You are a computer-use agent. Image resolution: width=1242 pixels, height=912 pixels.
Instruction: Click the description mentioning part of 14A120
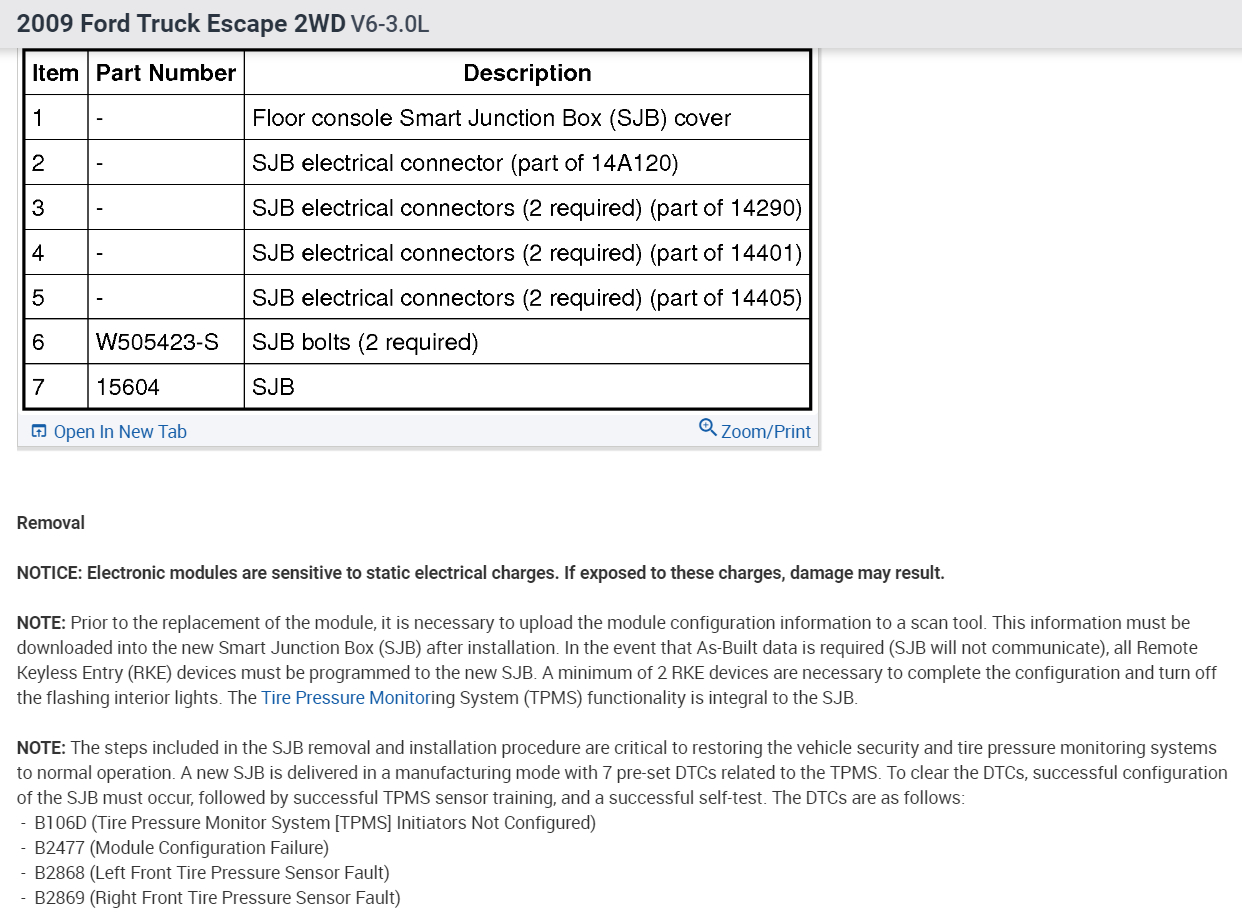(527, 163)
